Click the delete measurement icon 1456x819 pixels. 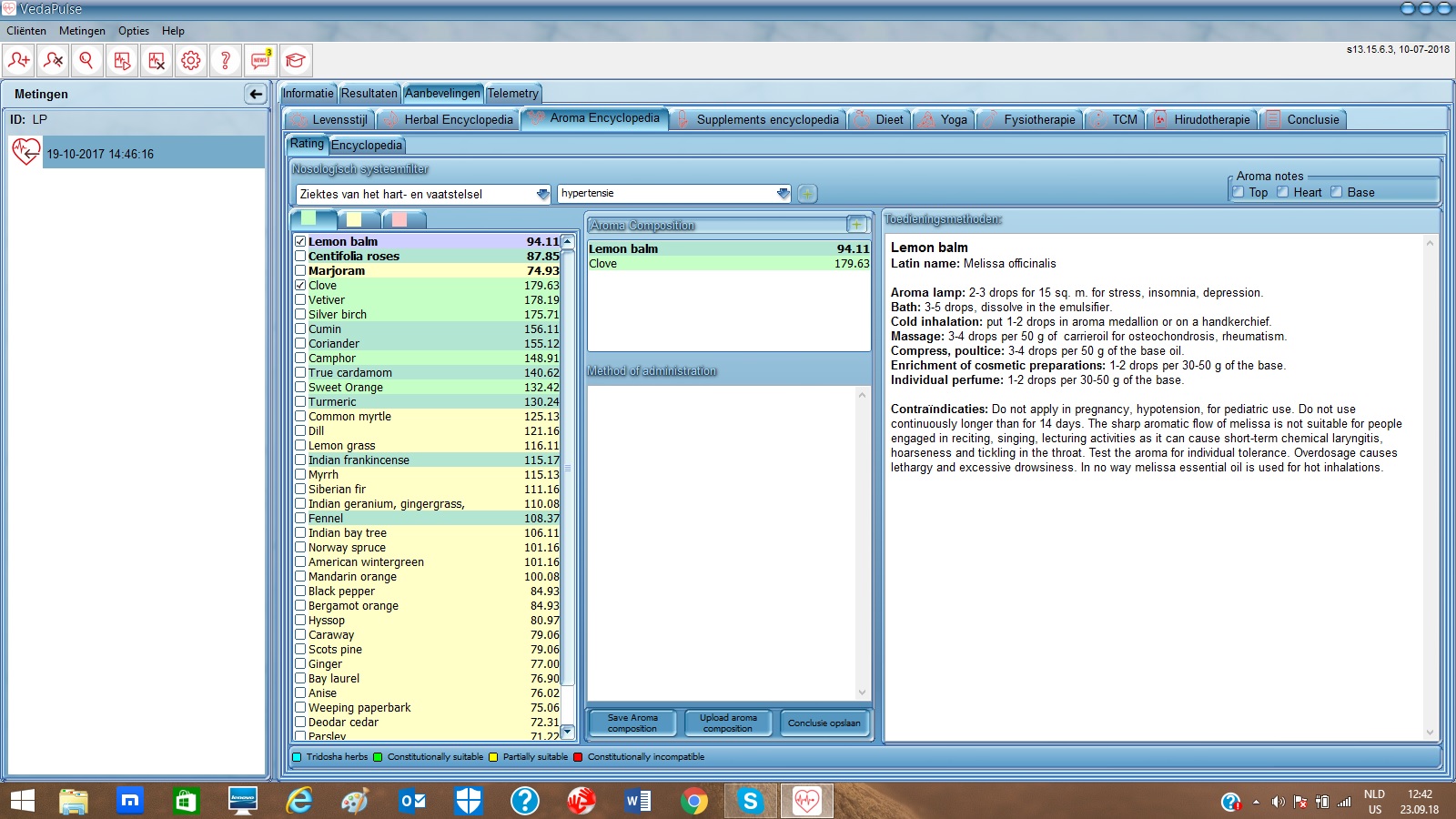[157, 61]
